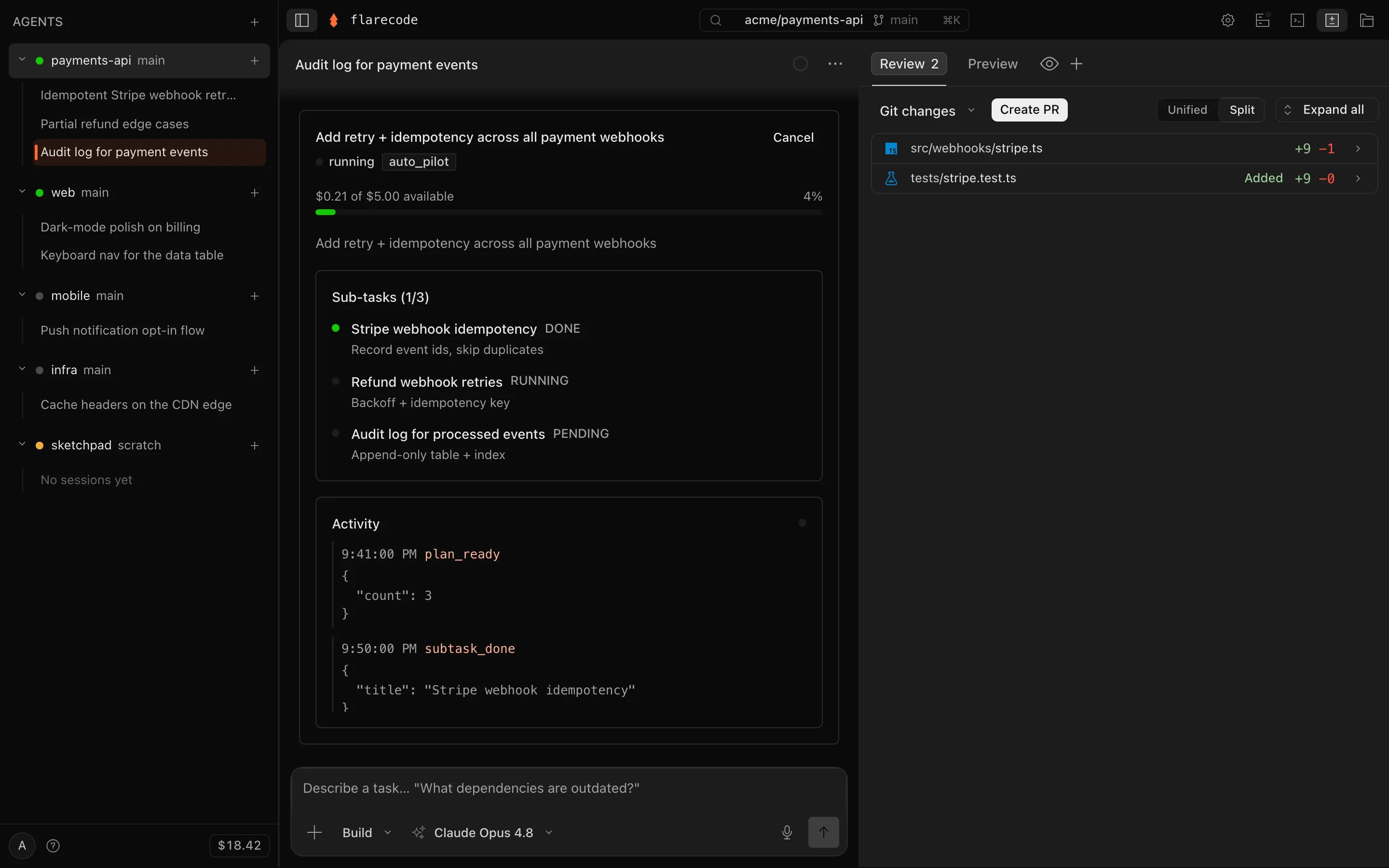Click the Stripe webhook idempotency sub-task
1389x868 pixels.
[x=568, y=339]
